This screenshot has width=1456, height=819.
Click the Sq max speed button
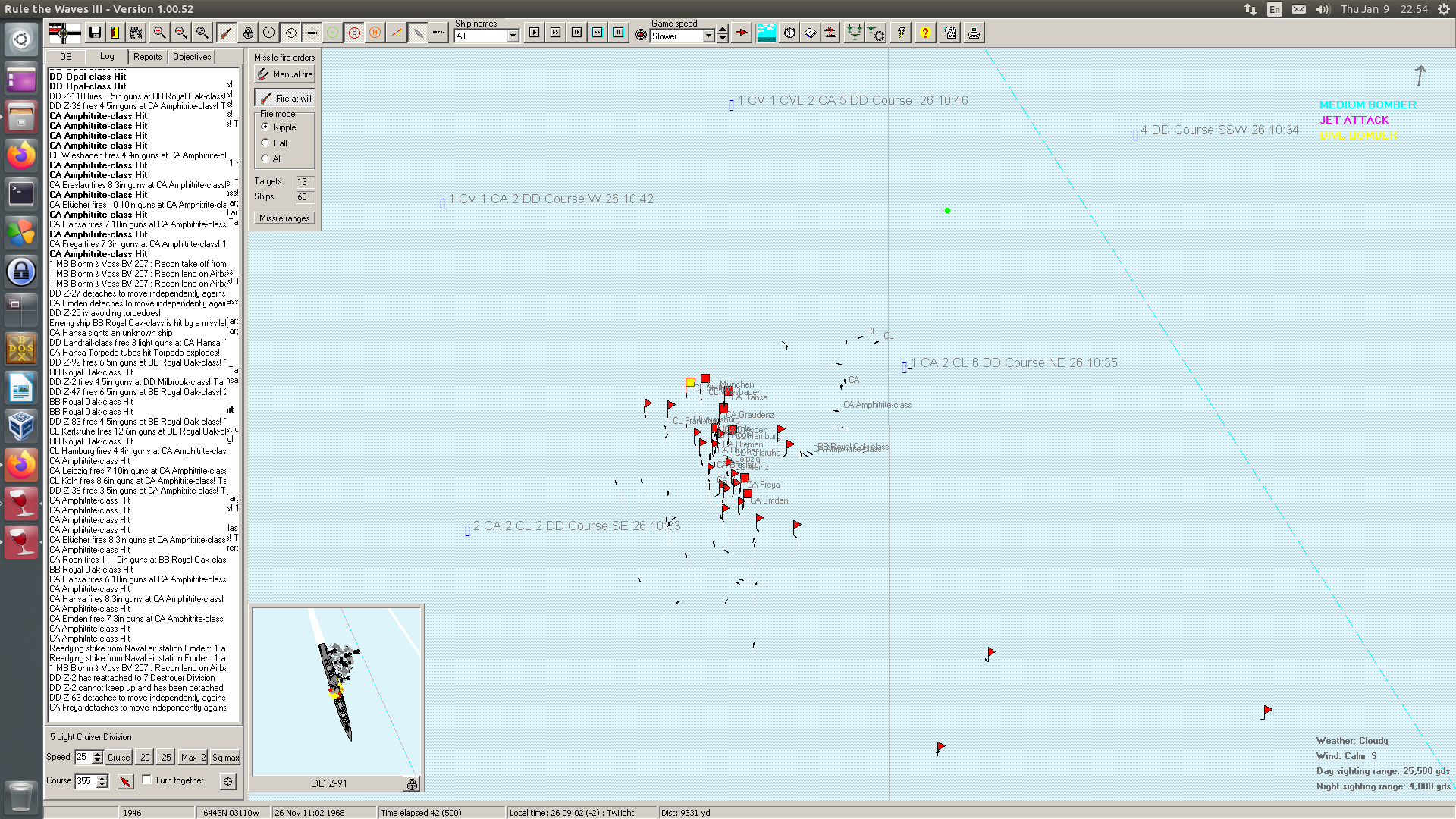[x=225, y=758]
